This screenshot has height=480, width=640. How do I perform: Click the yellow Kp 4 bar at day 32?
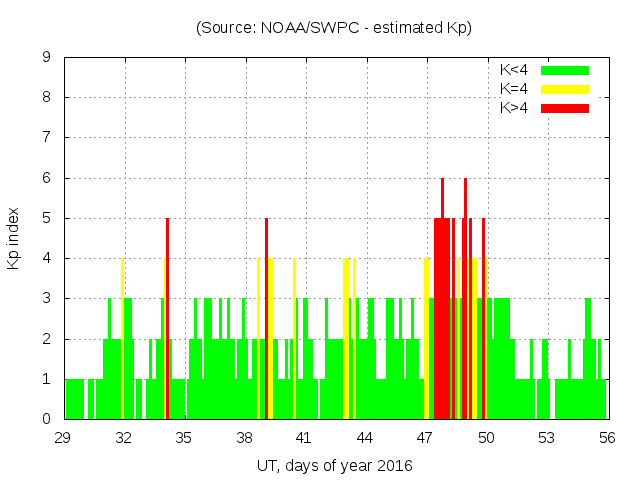pos(122,340)
